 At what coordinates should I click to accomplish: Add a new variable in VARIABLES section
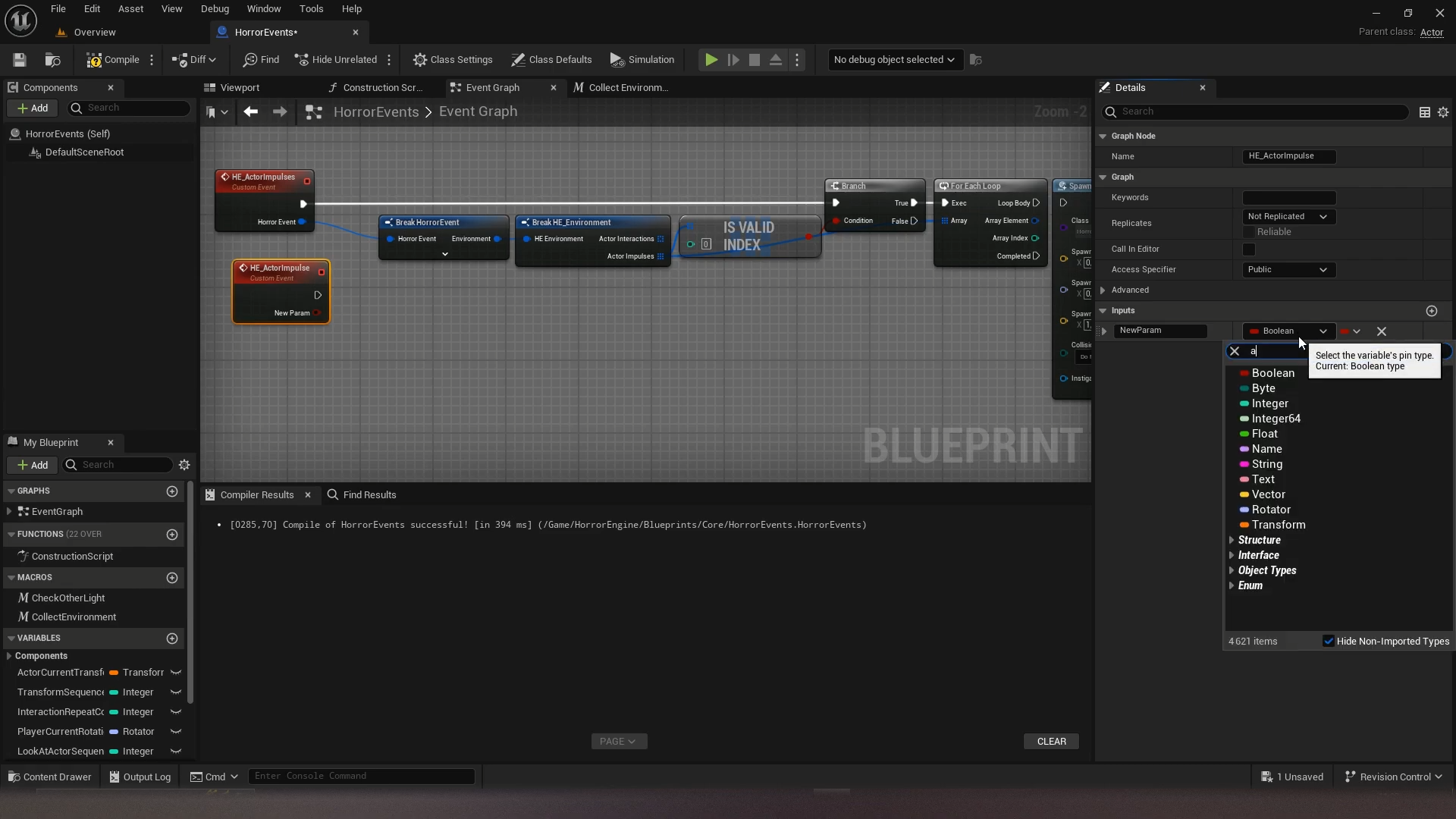[x=172, y=639]
